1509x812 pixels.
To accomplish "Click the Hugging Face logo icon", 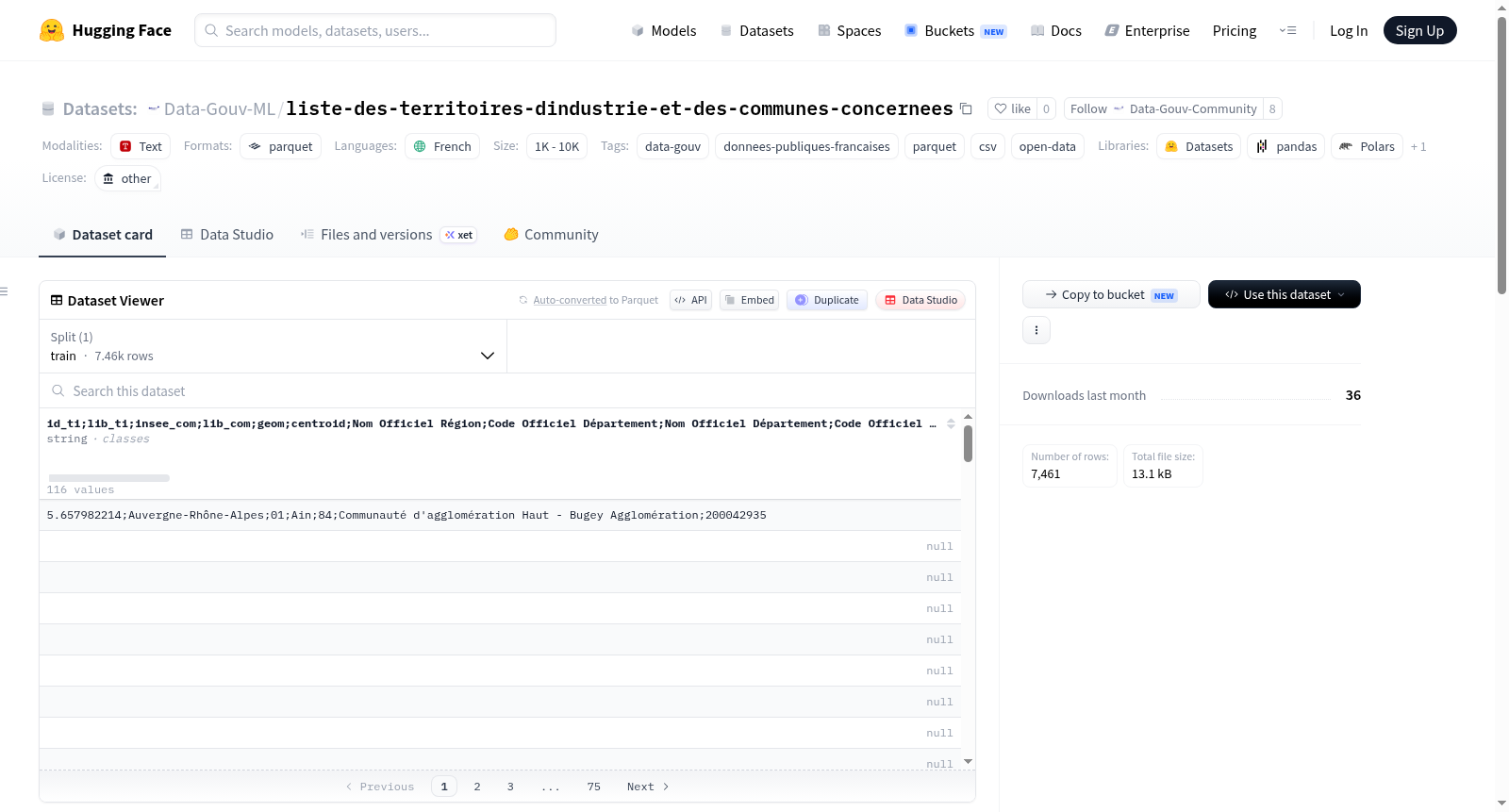I will click(x=52, y=30).
